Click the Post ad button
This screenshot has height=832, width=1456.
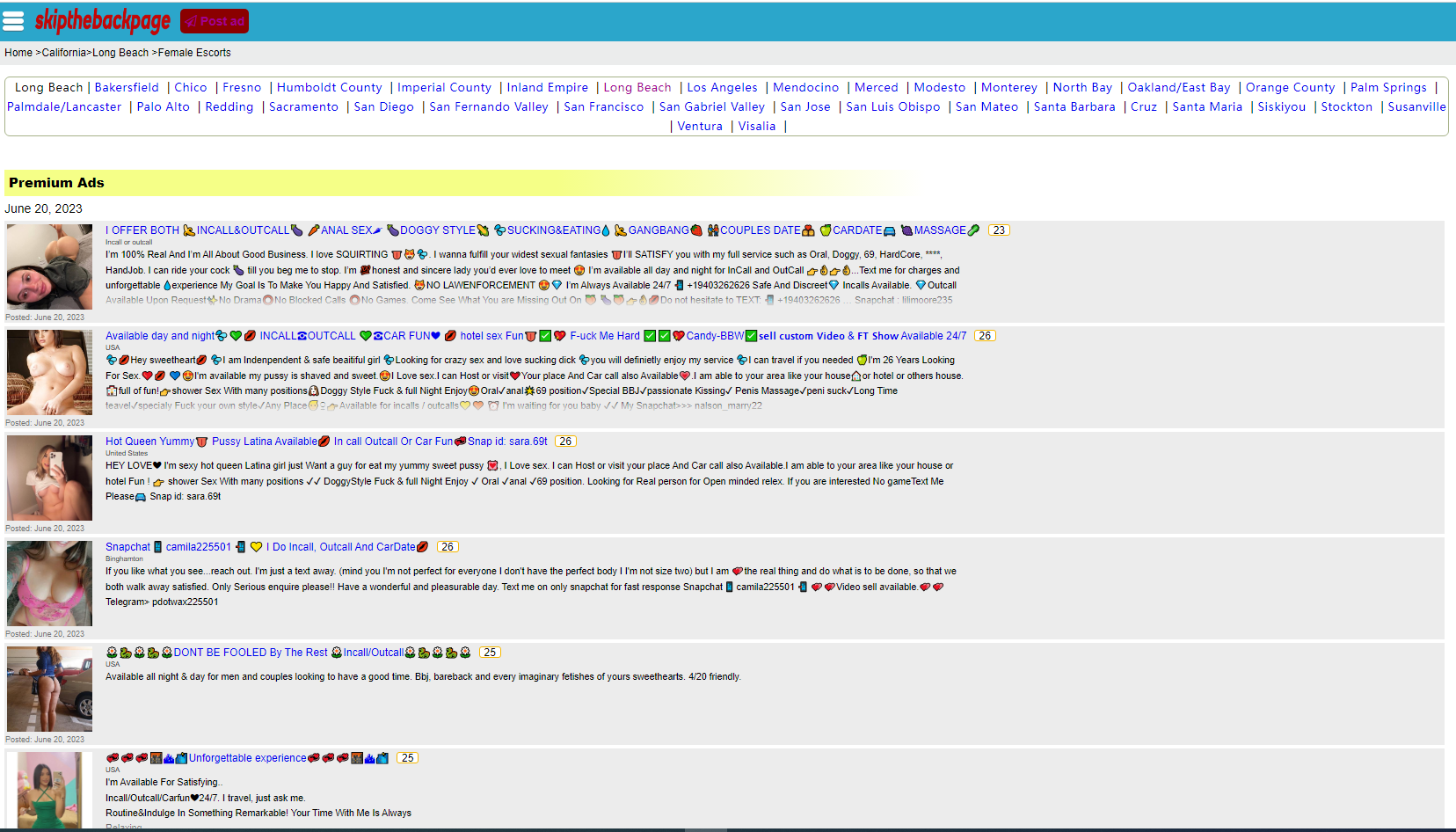point(215,21)
